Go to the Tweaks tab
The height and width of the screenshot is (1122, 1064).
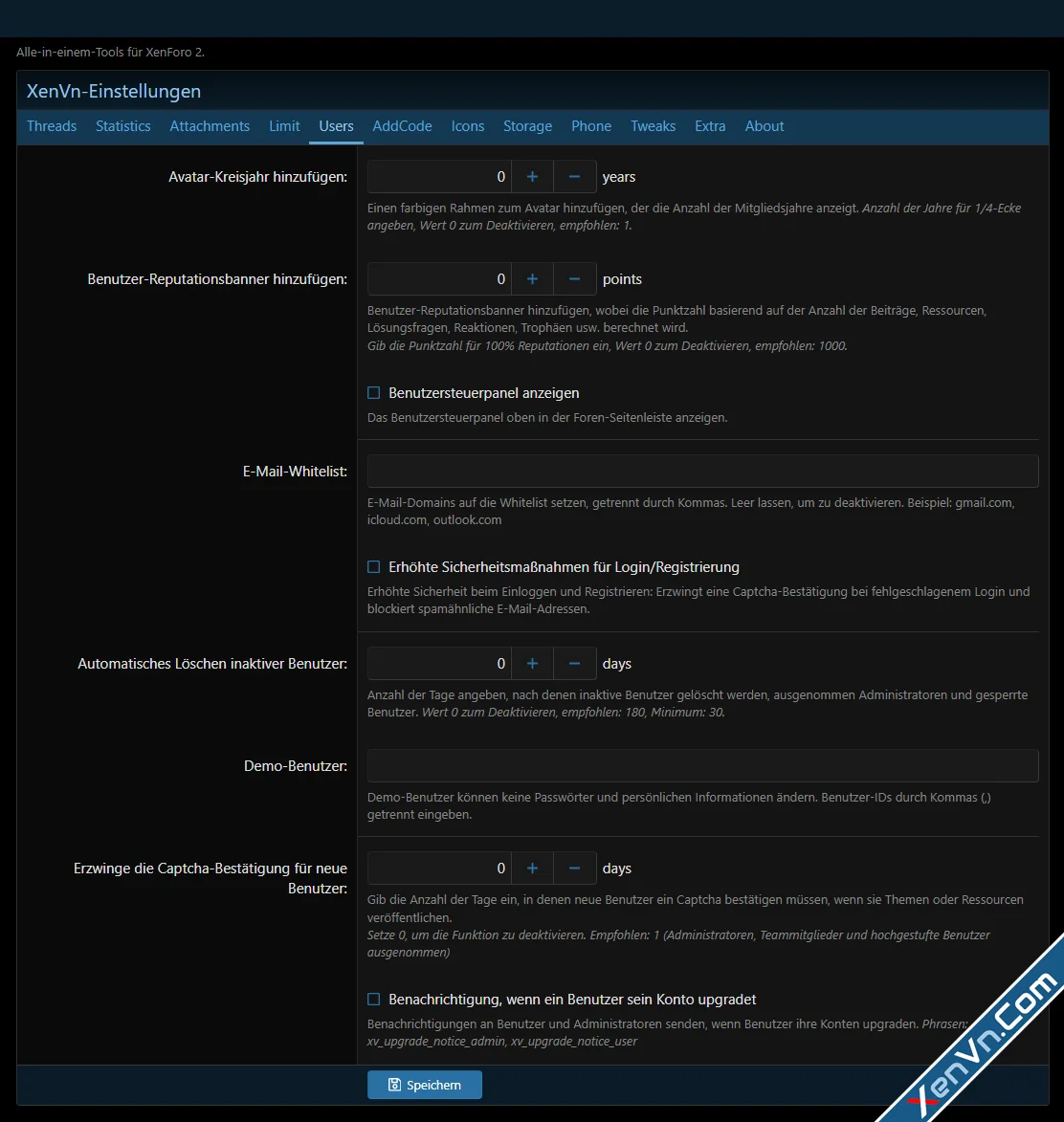point(653,126)
